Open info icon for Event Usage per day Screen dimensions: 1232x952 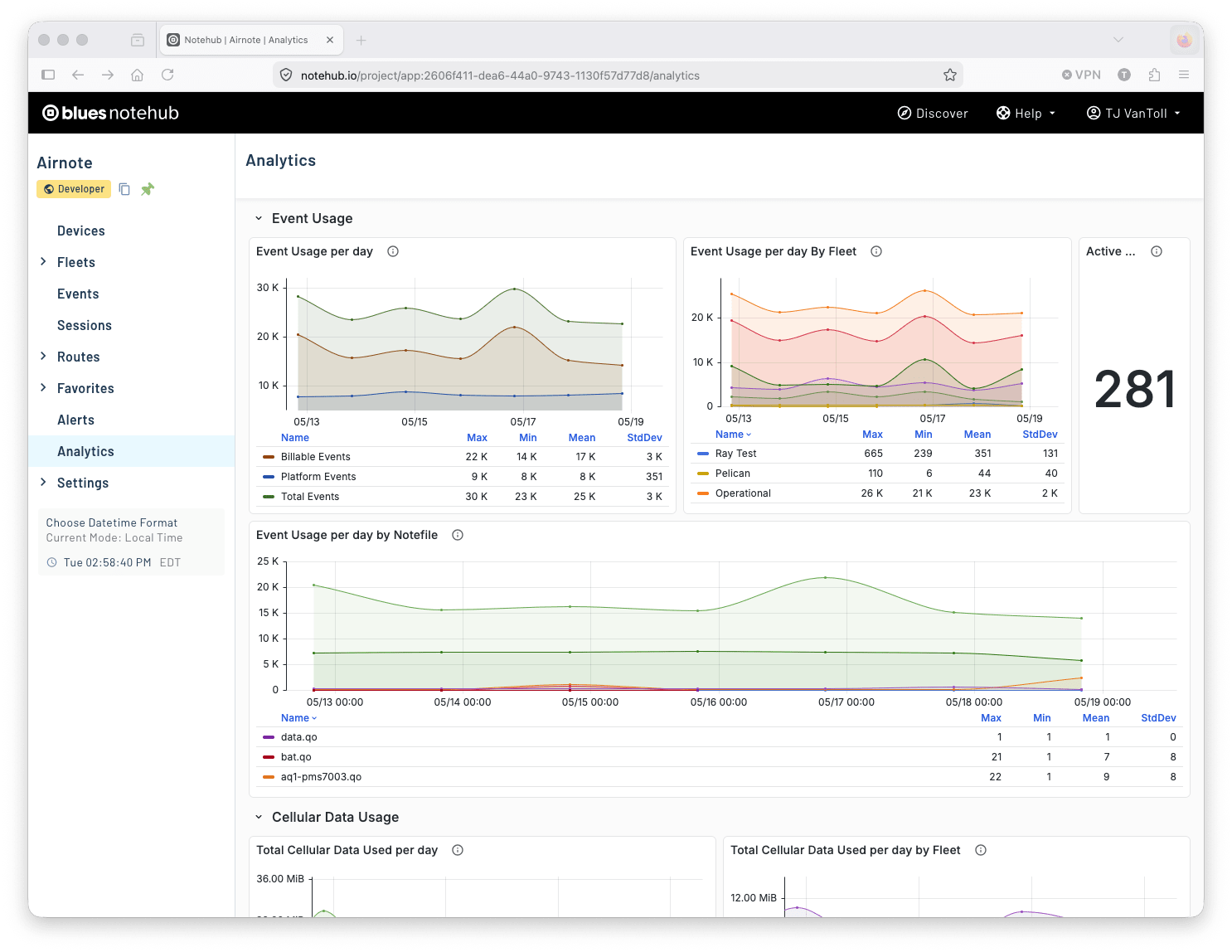point(393,251)
